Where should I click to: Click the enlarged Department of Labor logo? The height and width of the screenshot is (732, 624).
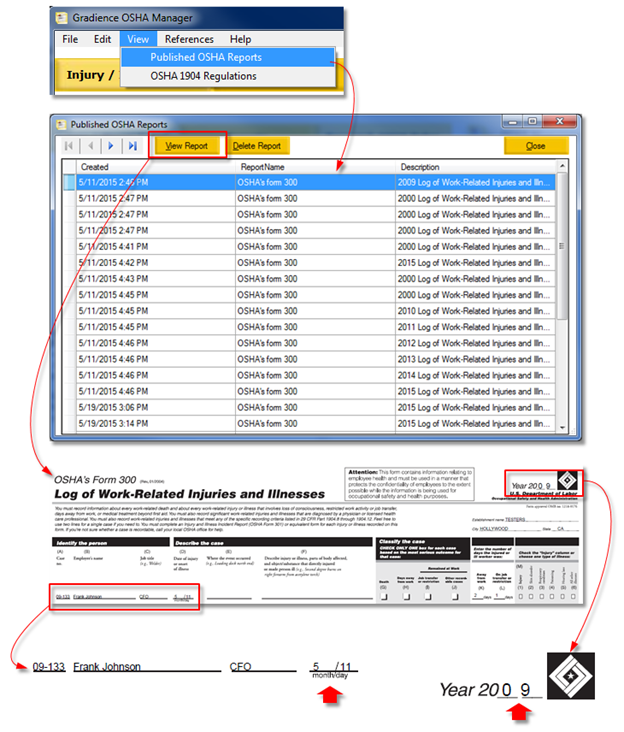tap(571, 676)
